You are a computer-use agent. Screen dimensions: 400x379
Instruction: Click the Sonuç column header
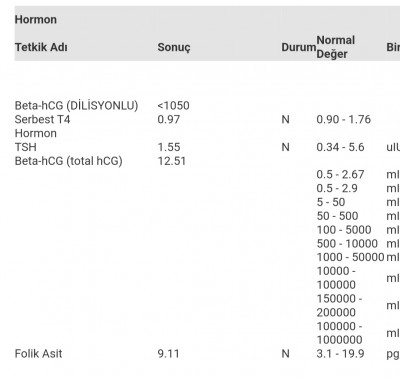pos(174,47)
